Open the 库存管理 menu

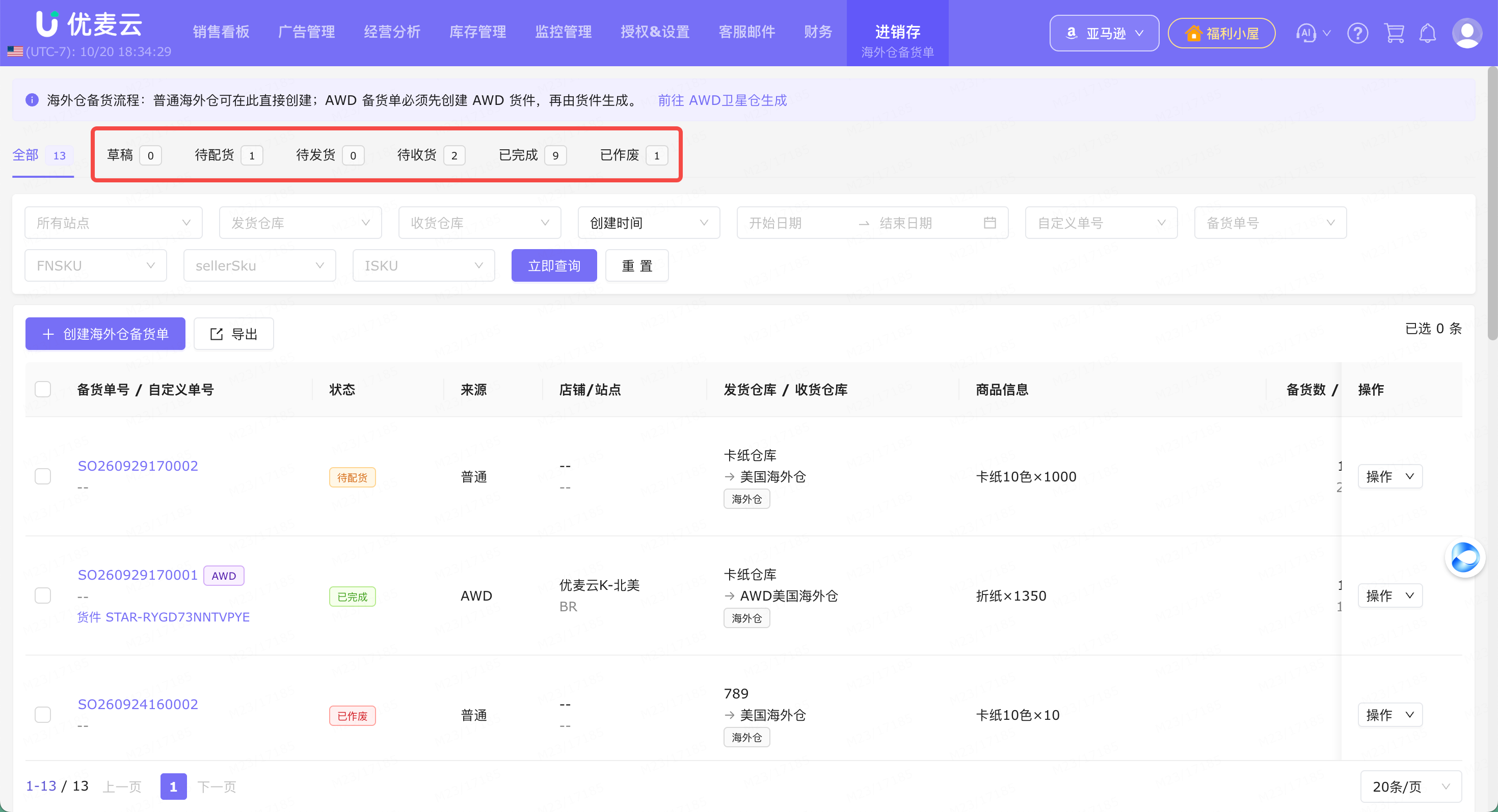pos(477,32)
